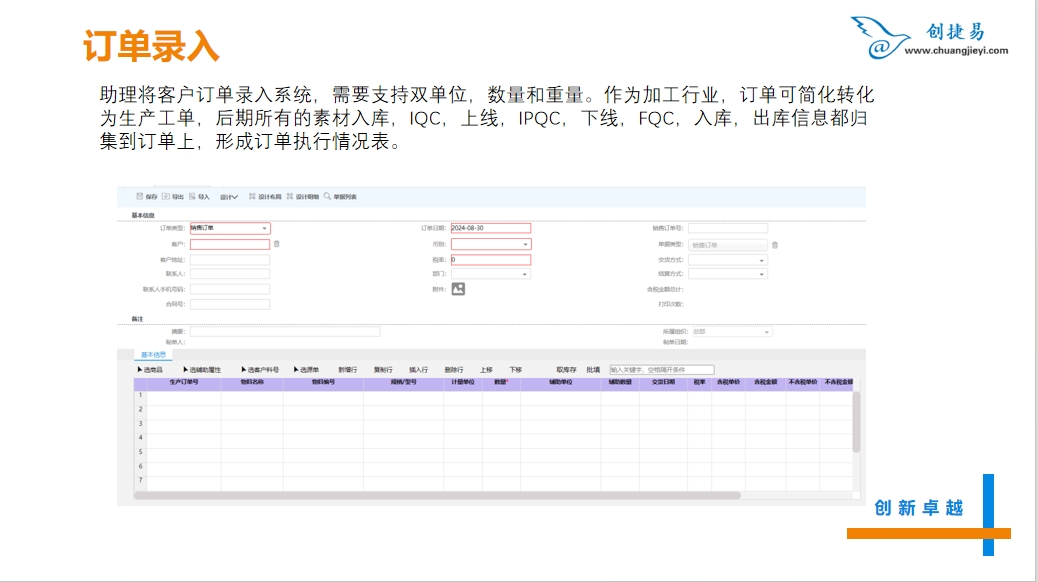Click the 保存 (save) toolbar icon
The height and width of the screenshot is (582, 1038).
pyautogui.click(x=140, y=197)
